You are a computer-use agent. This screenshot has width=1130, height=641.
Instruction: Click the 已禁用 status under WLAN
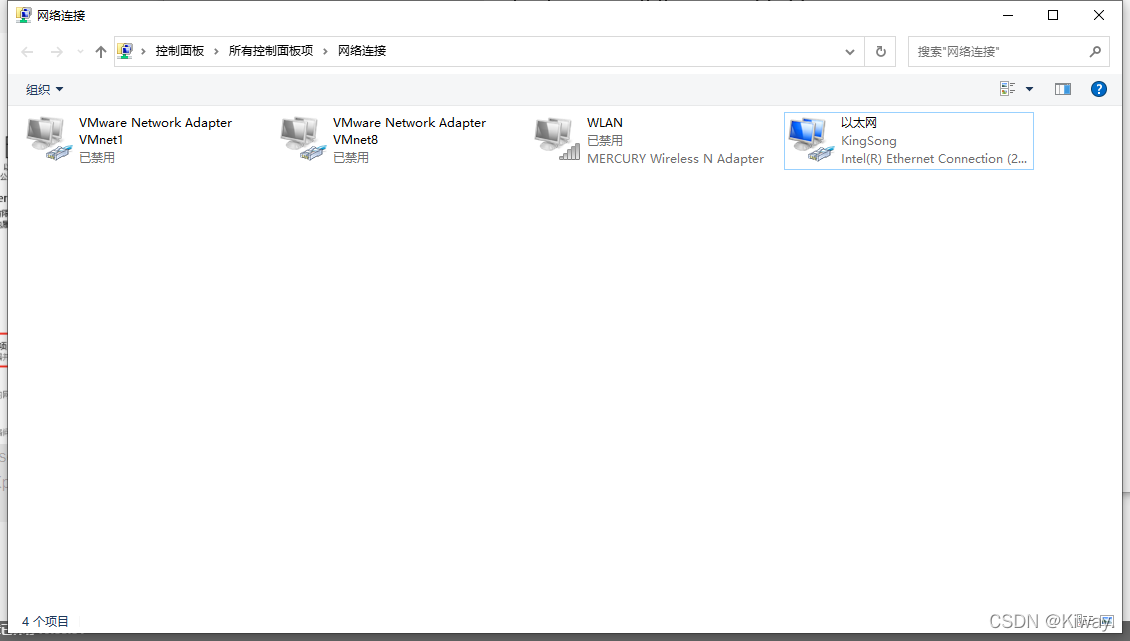(605, 141)
